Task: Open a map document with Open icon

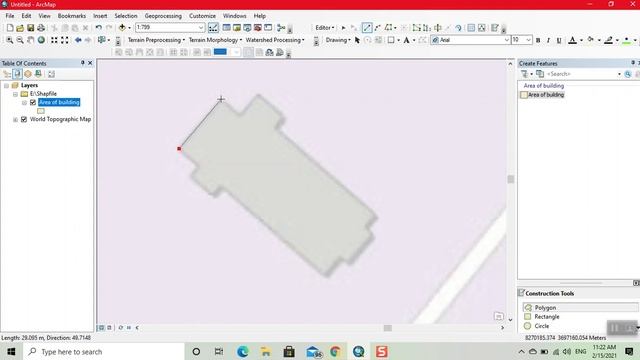Action: [x=20, y=28]
